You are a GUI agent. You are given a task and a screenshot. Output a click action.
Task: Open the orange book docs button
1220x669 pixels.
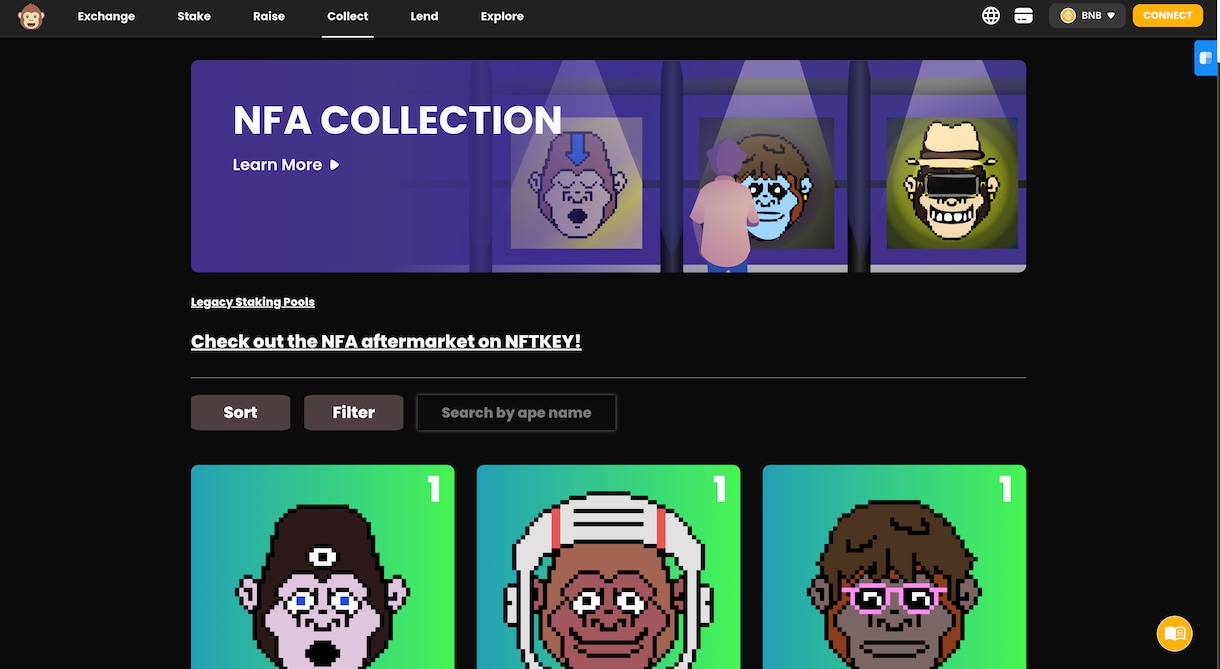1174,633
